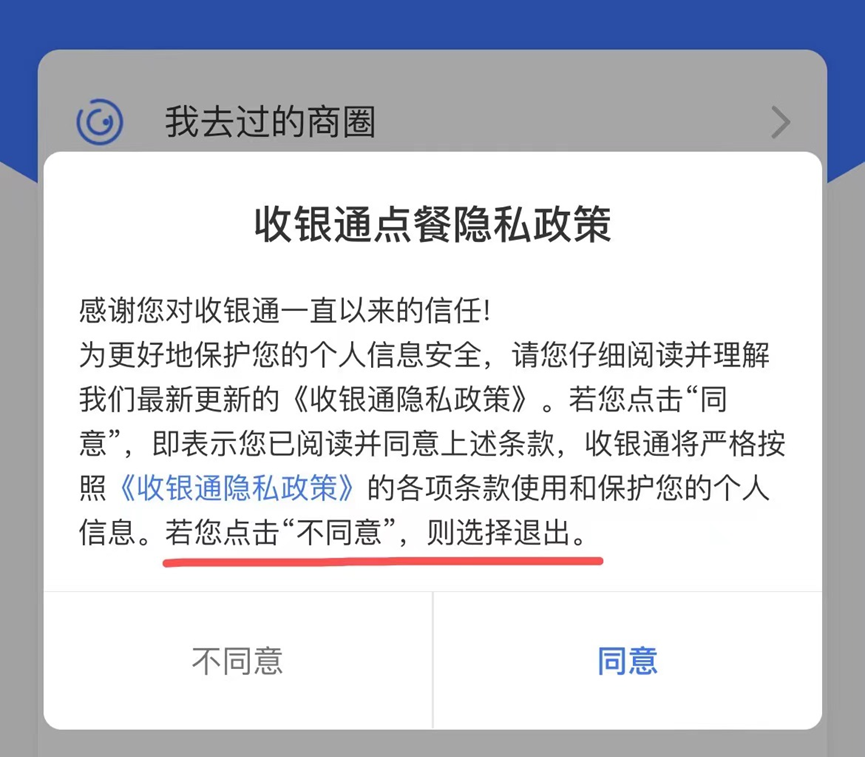This screenshot has height=757, width=865.
Task: Click the red underline mark
Action: click(382, 562)
